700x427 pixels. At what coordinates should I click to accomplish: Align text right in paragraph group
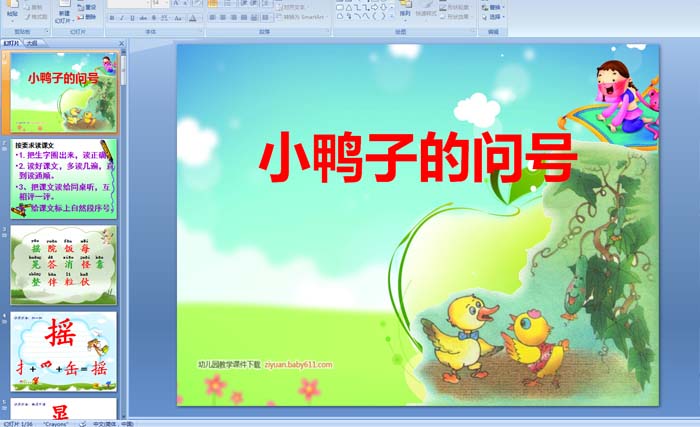point(233,17)
